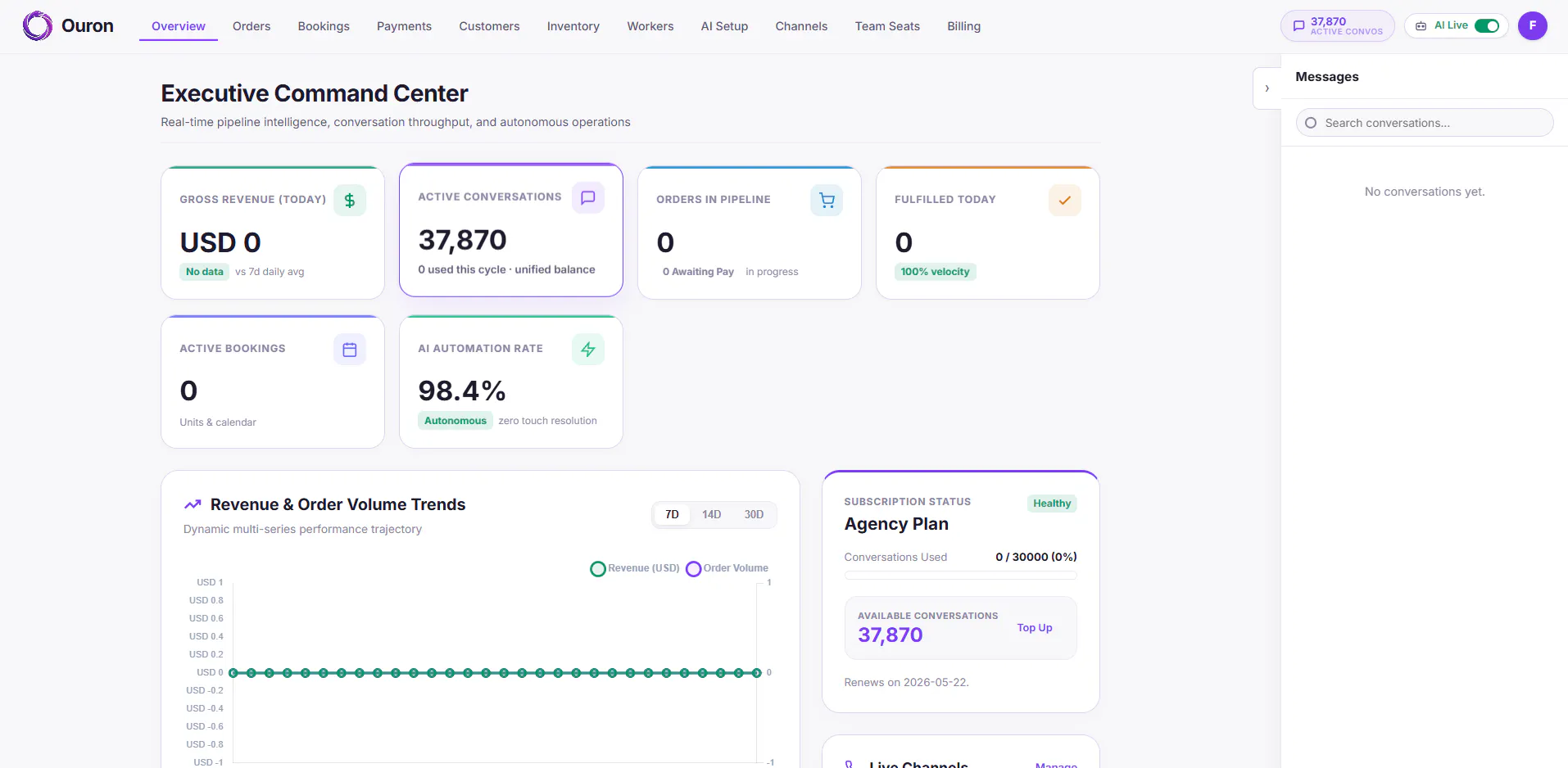Screen dimensions: 1568x768
Task: Click the 'No conversations yet.' message
Action: pos(1425,192)
